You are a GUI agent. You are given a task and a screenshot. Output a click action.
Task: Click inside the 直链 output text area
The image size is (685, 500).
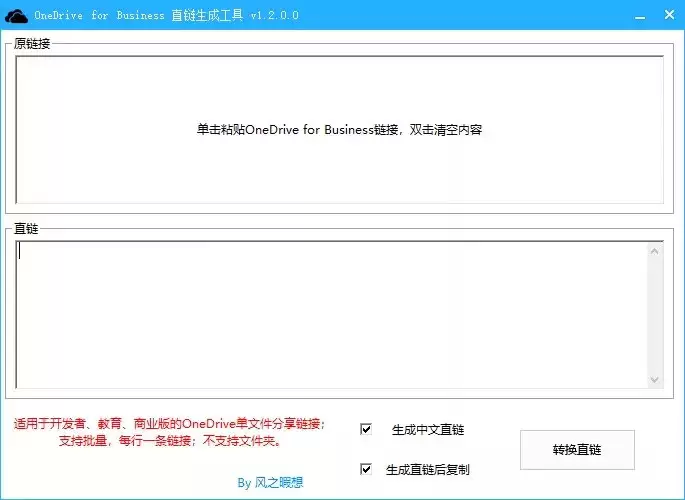(332, 314)
